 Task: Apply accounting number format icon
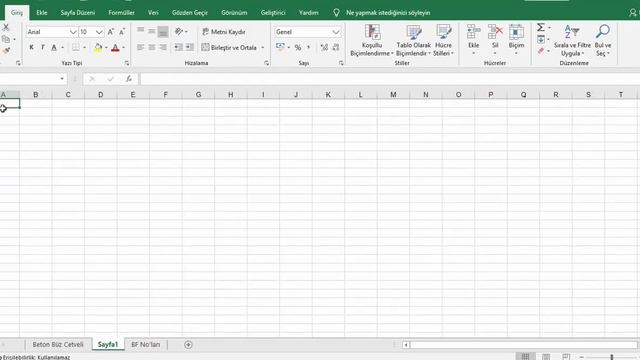(x=280, y=47)
